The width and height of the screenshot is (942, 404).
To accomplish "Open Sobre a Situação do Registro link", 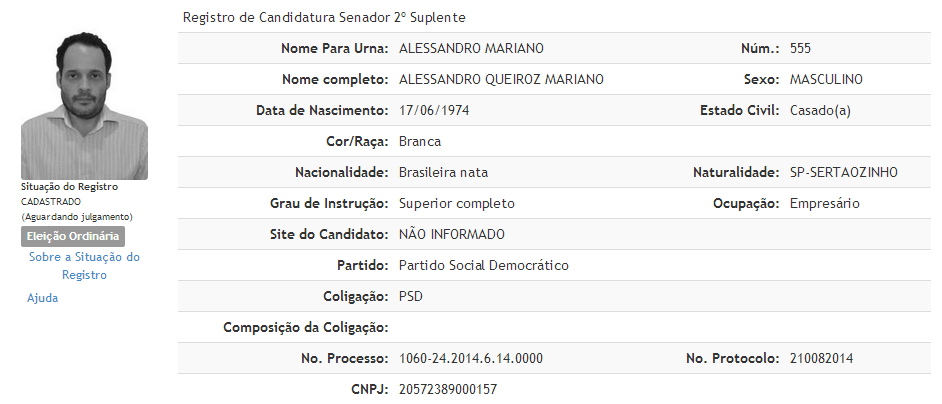I will point(84,266).
